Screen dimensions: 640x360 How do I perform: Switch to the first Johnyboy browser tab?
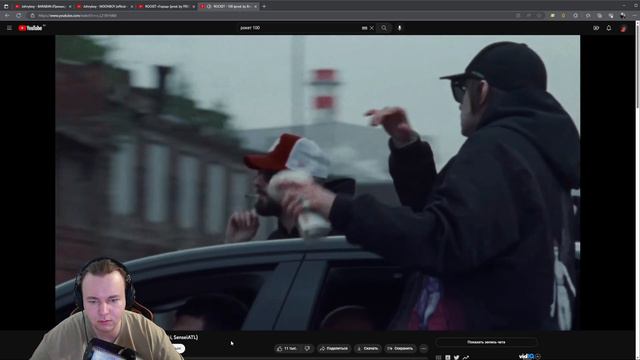(x=43, y=7)
